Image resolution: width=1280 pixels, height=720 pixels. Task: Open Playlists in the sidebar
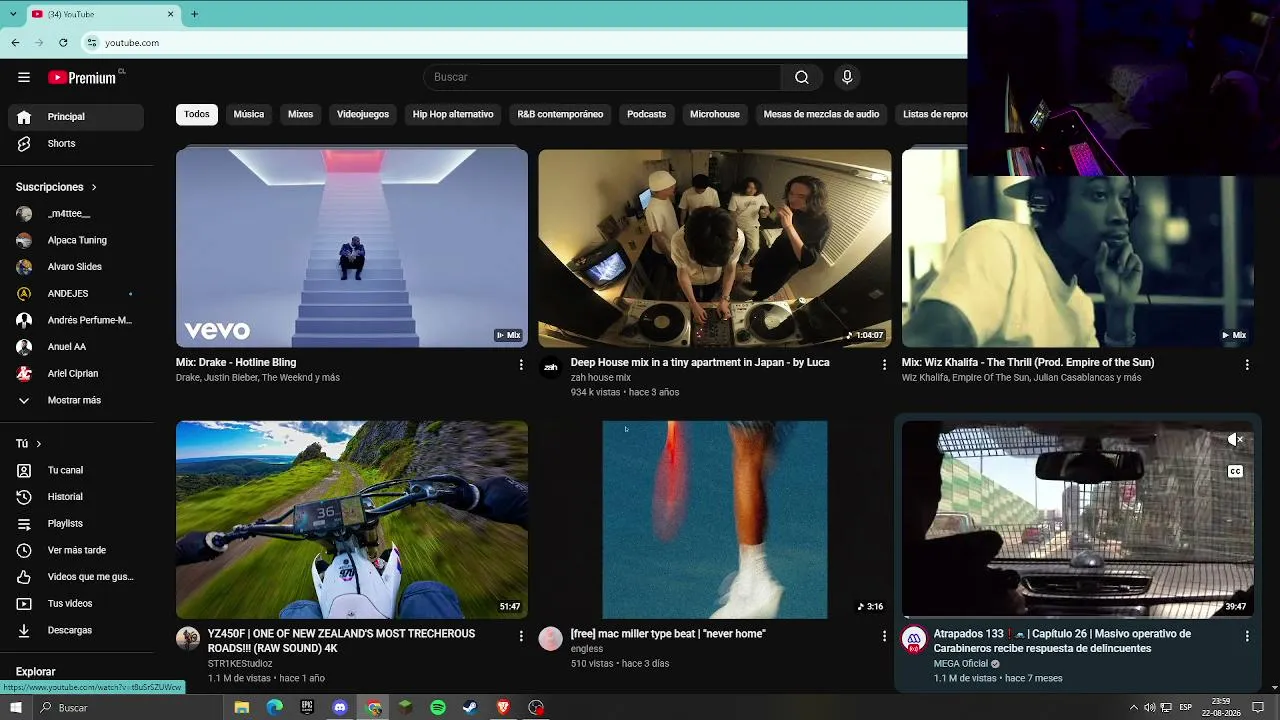pos(76,524)
